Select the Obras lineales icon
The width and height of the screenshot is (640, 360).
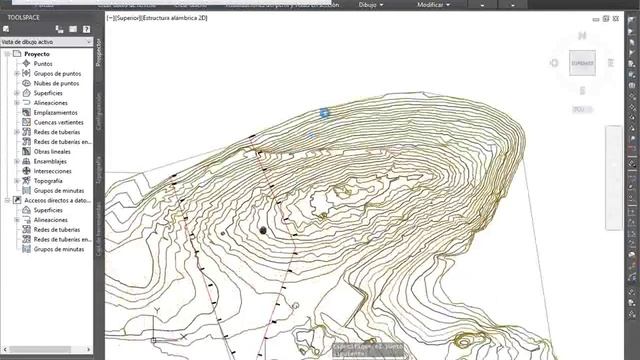point(27,151)
